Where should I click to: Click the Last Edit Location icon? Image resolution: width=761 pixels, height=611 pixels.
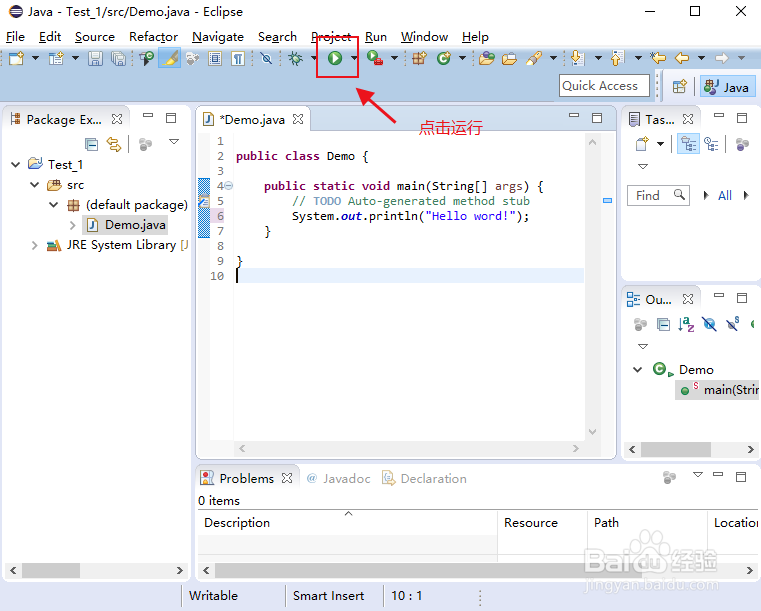[x=658, y=58]
